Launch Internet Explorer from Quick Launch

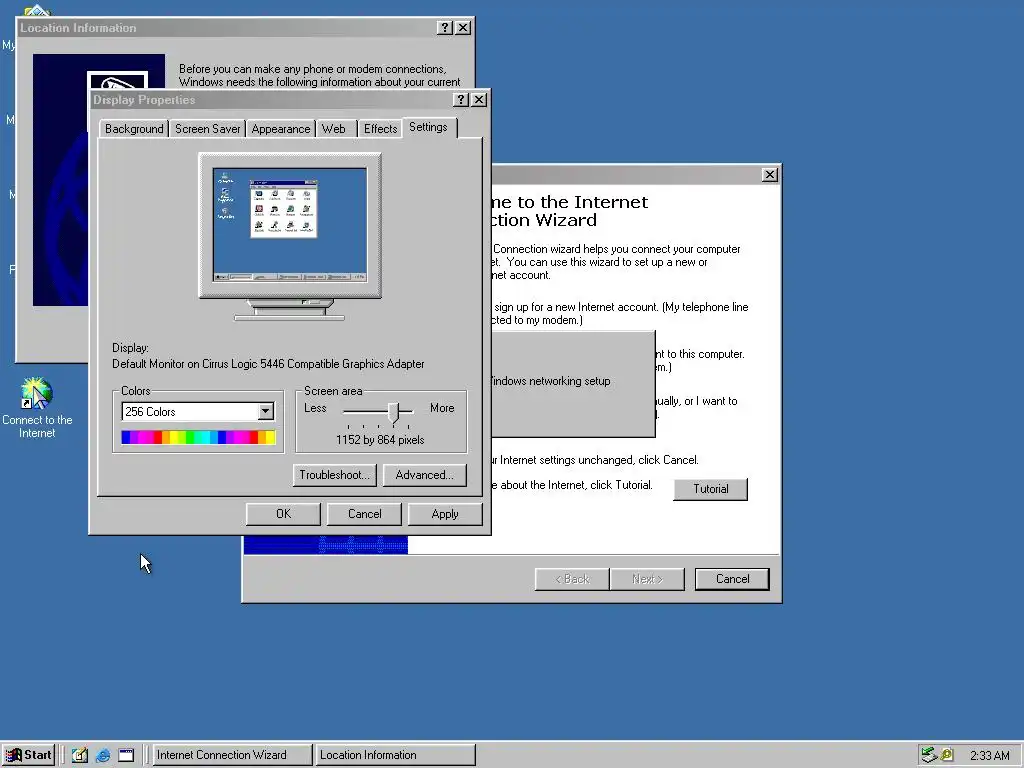coord(103,756)
